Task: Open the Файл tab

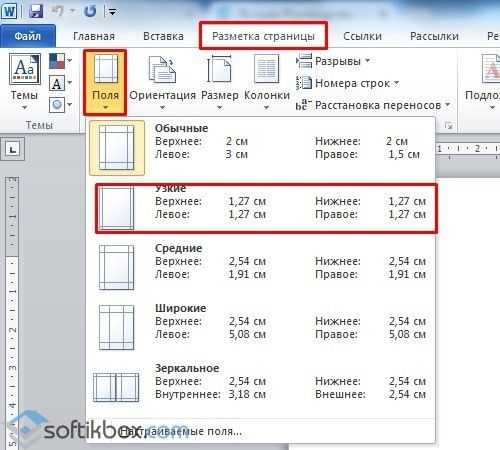Action: tap(28, 36)
